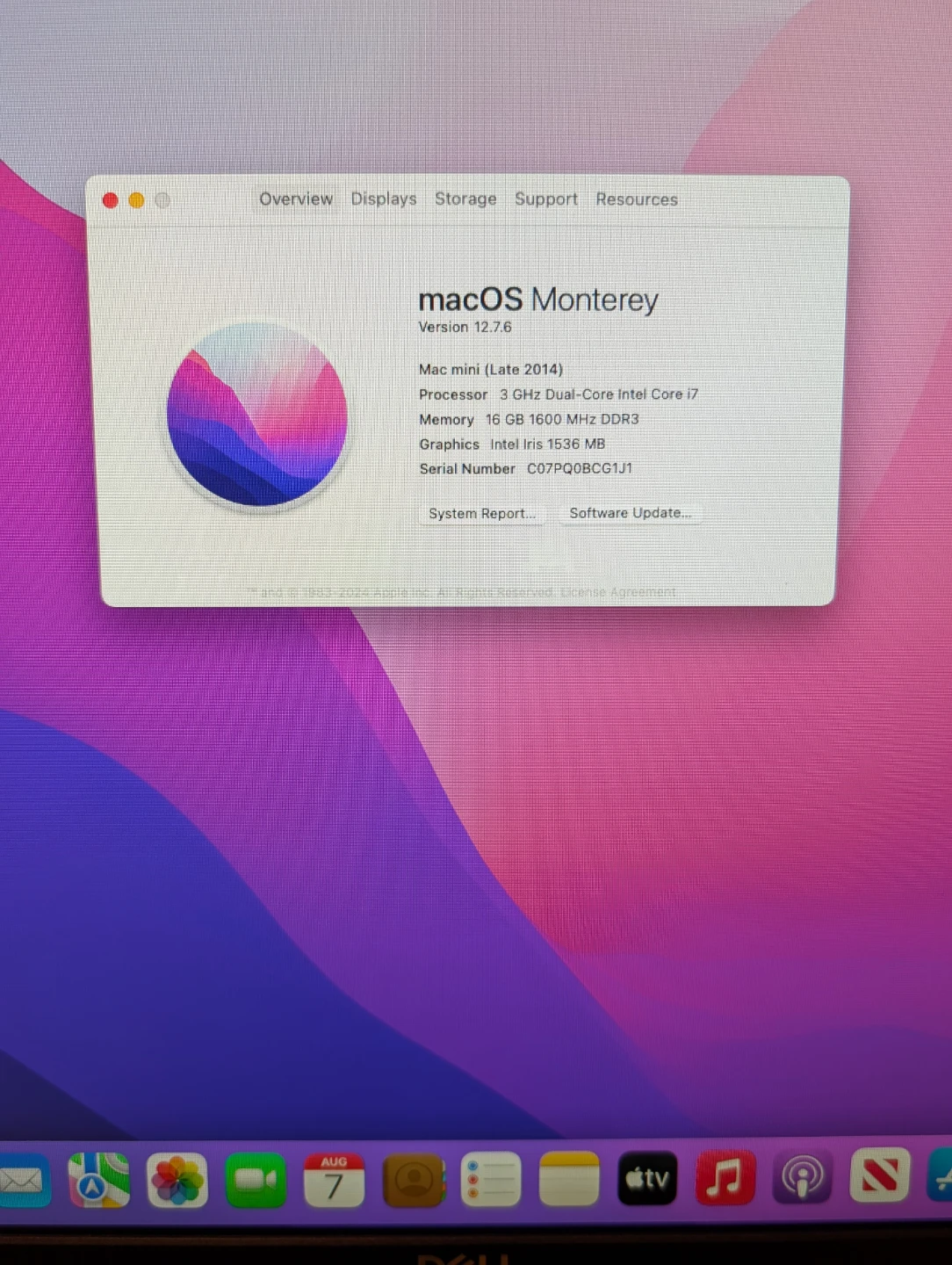Click the System Report button
The width and height of the screenshot is (952, 1265).
[481, 514]
